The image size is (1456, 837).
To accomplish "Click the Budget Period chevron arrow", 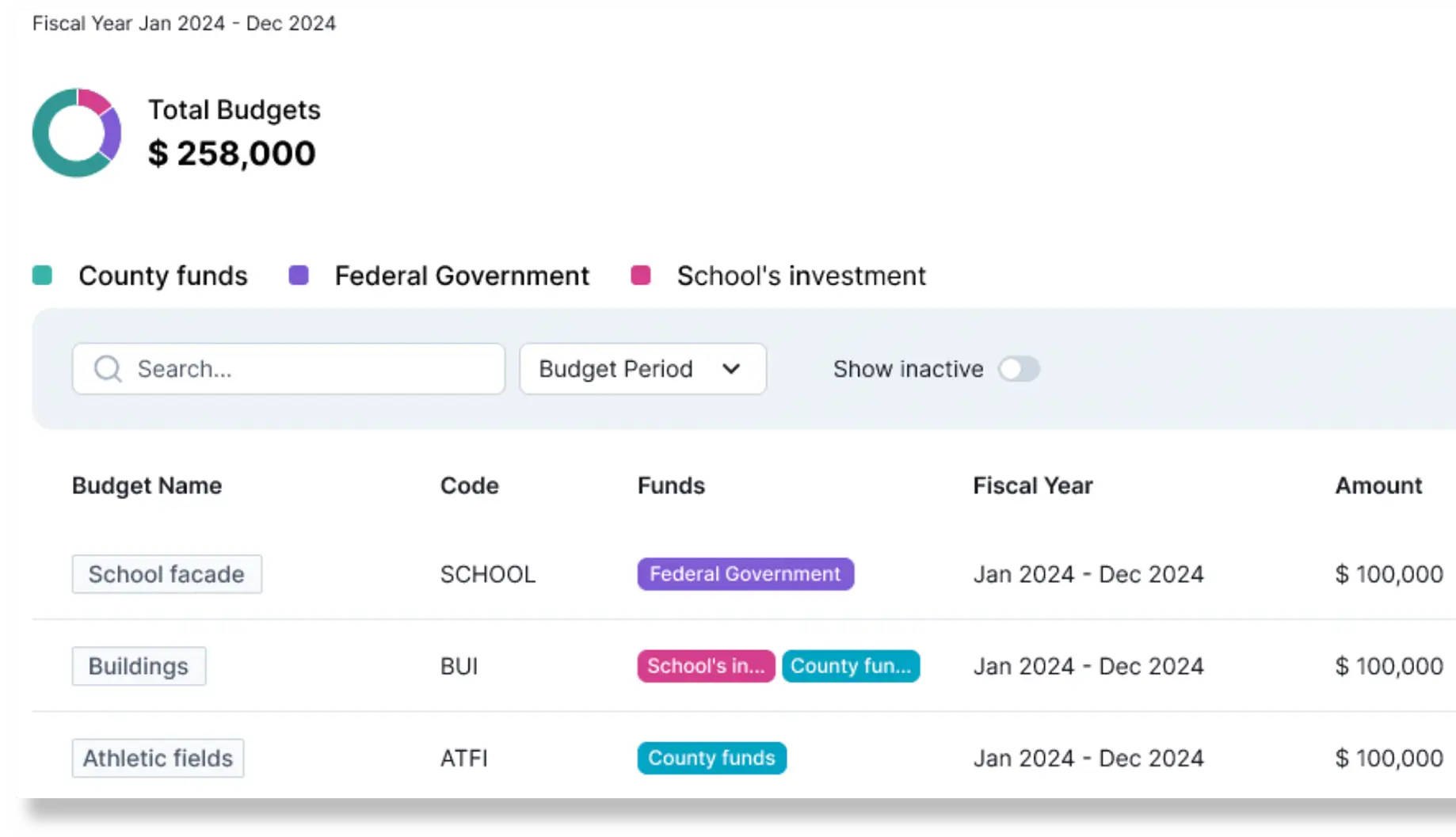I will click(731, 369).
